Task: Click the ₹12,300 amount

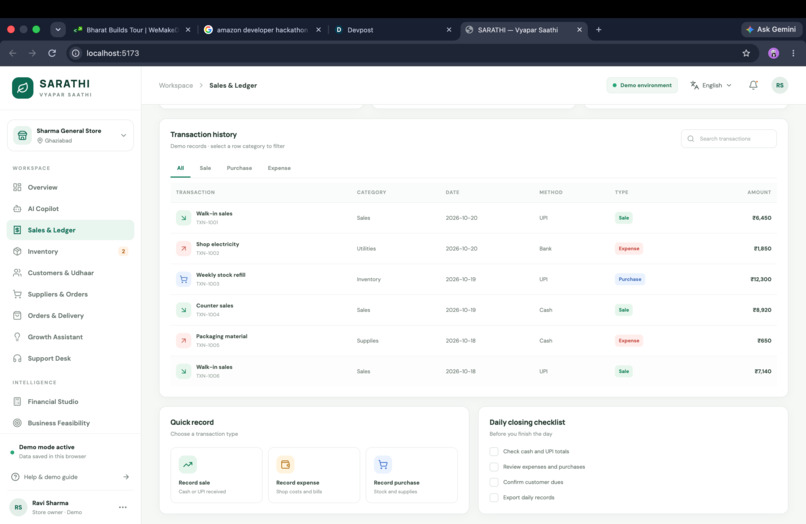Action: pos(761,279)
